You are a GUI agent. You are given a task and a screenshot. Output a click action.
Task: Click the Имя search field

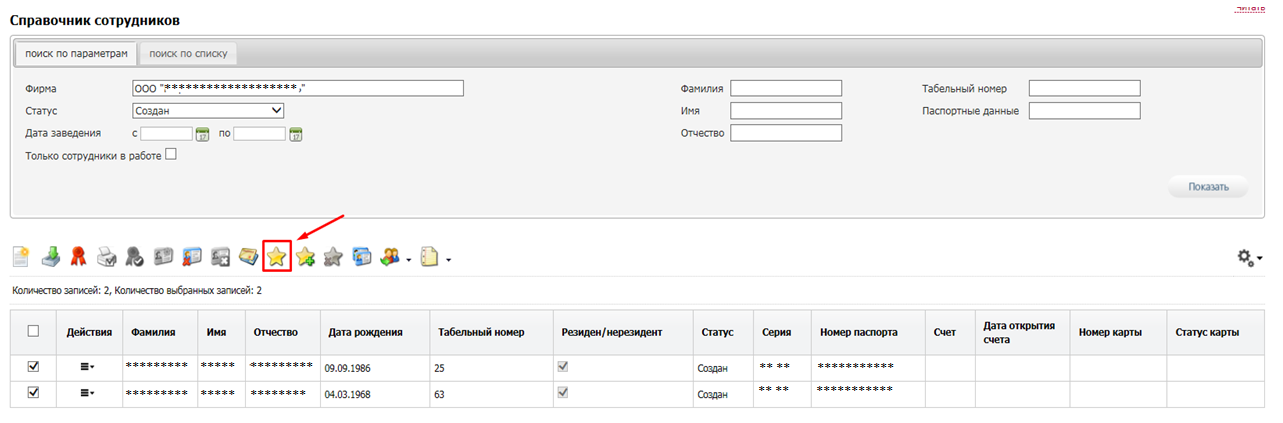point(786,111)
